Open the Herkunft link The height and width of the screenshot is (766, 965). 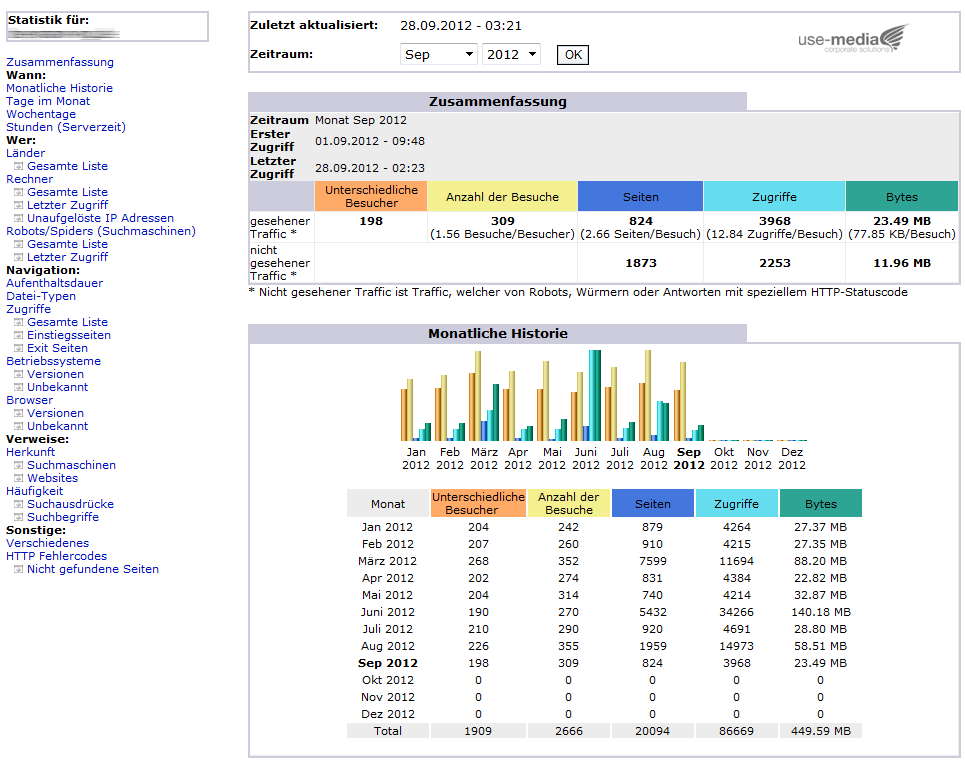click(31, 452)
